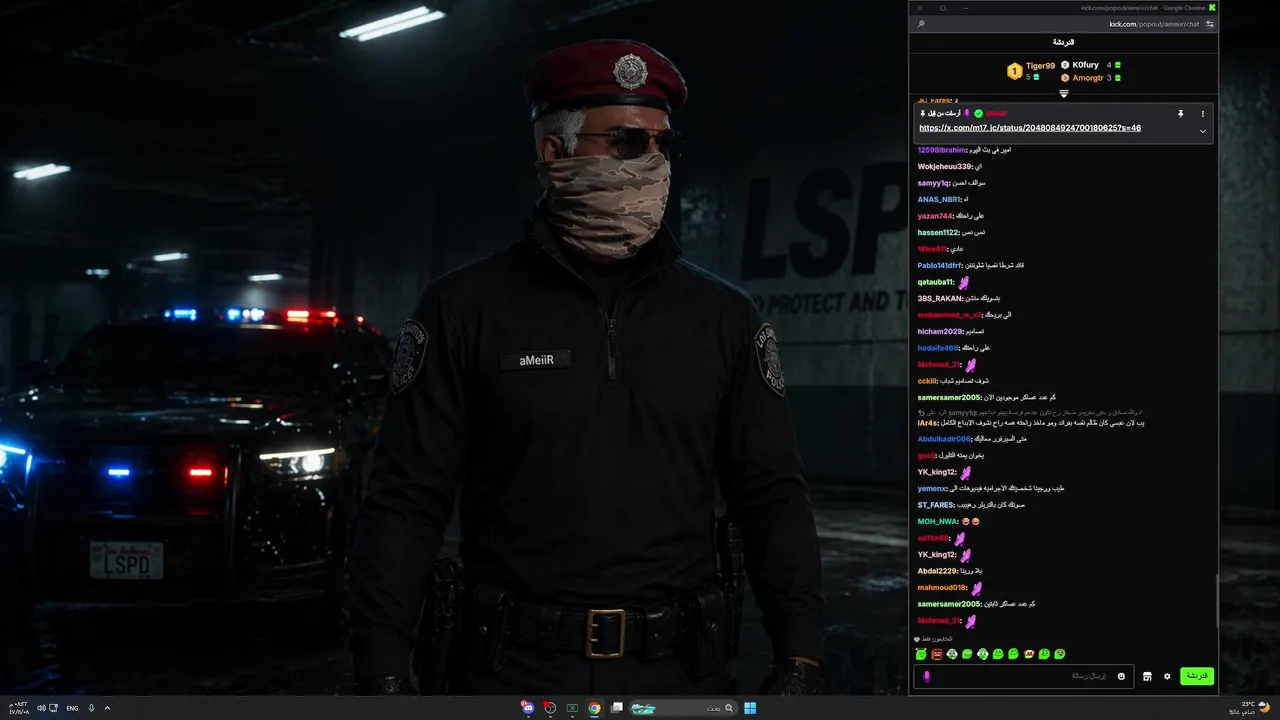
Task: Collapse the pinned message with chevron
Action: point(1202,131)
